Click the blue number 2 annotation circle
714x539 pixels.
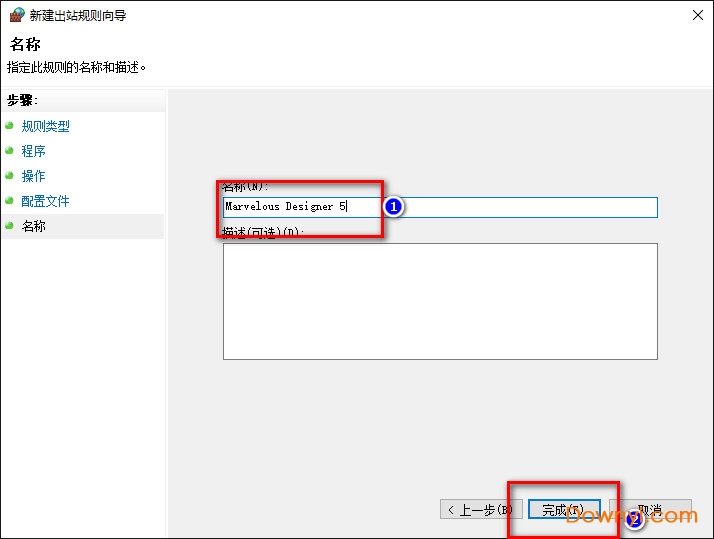click(634, 519)
